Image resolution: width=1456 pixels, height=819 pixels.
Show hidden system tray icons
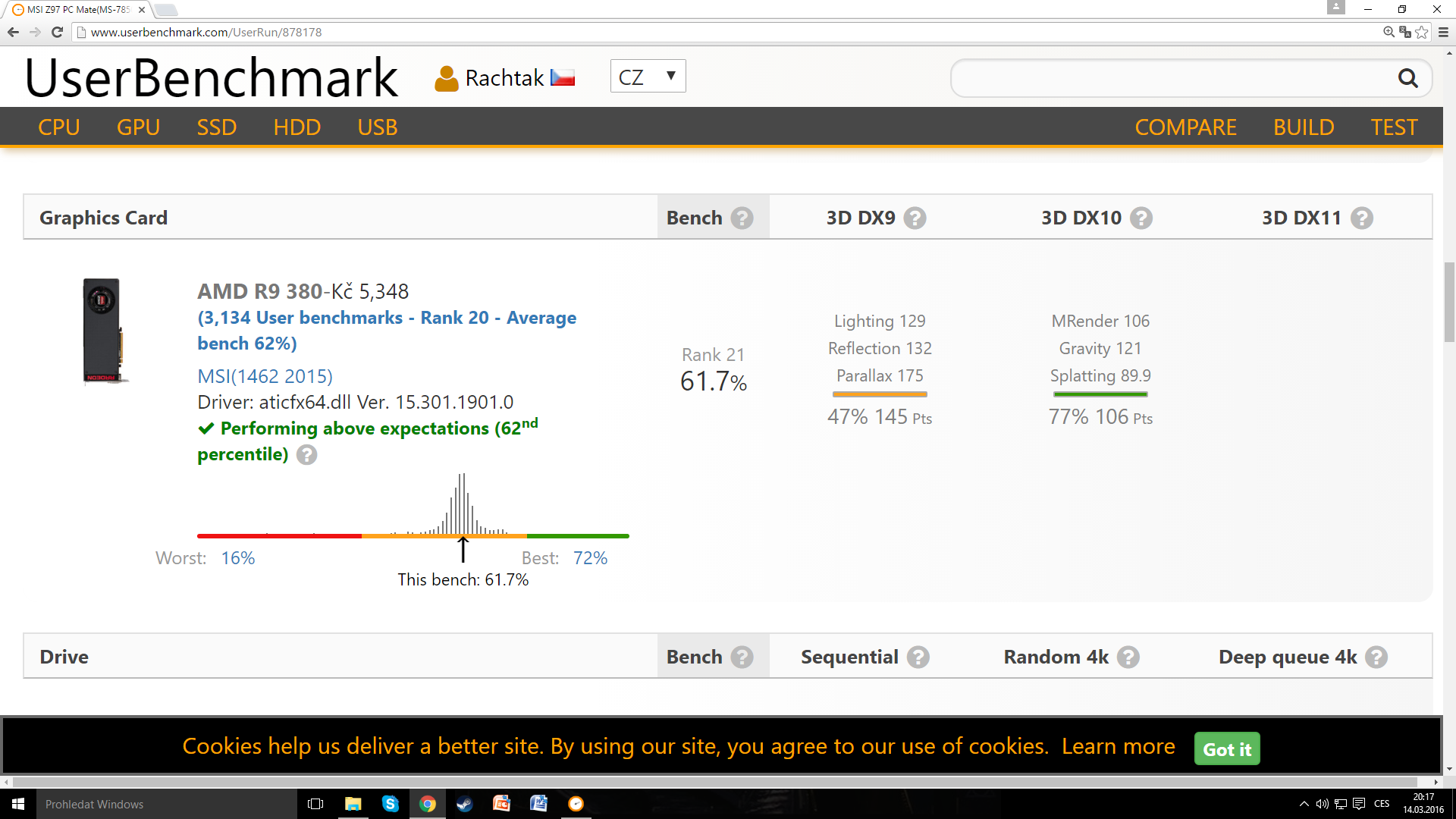tap(1304, 804)
